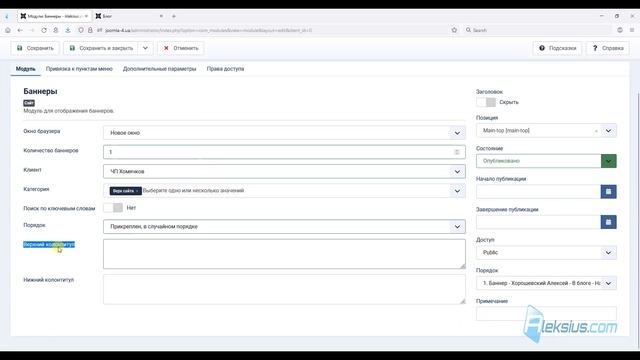Viewport: 640px width, 360px height.
Task: Open the Права доступа tab
Action: 225,69
